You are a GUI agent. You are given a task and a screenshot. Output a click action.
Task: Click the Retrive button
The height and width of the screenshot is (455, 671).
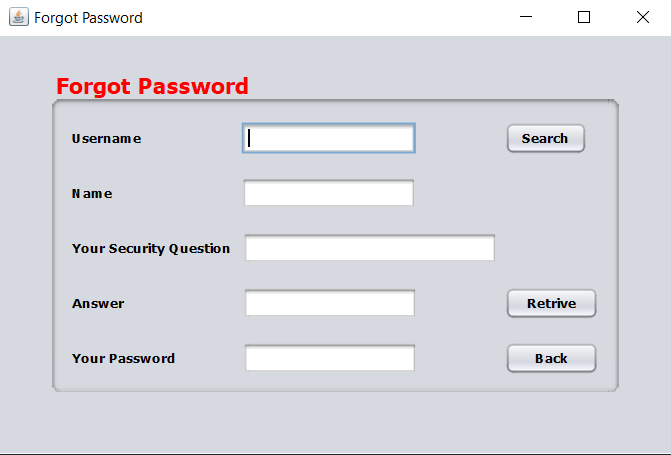point(551,303)
